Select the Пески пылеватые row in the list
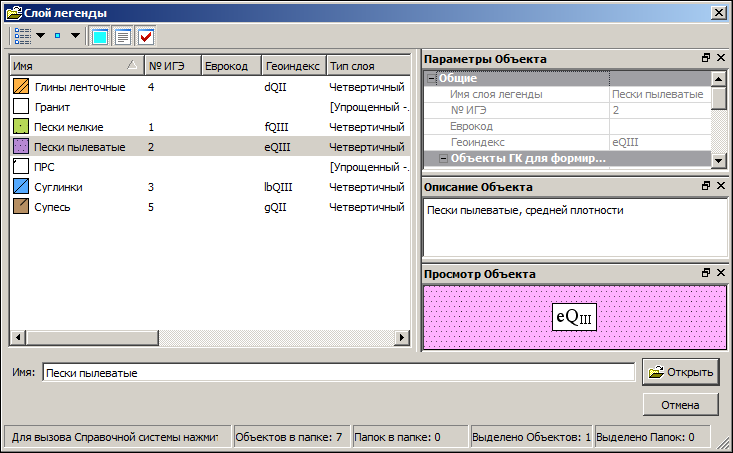This screenshot has width=733, height=453. click(210, 147)
